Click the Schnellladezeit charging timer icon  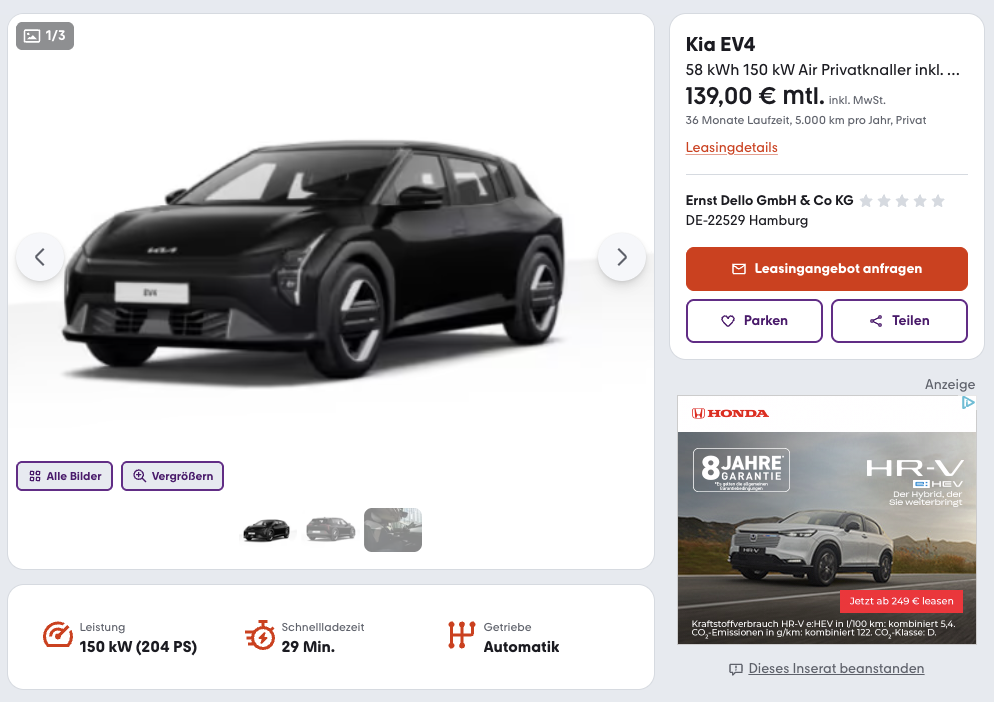tap(260, 635)
